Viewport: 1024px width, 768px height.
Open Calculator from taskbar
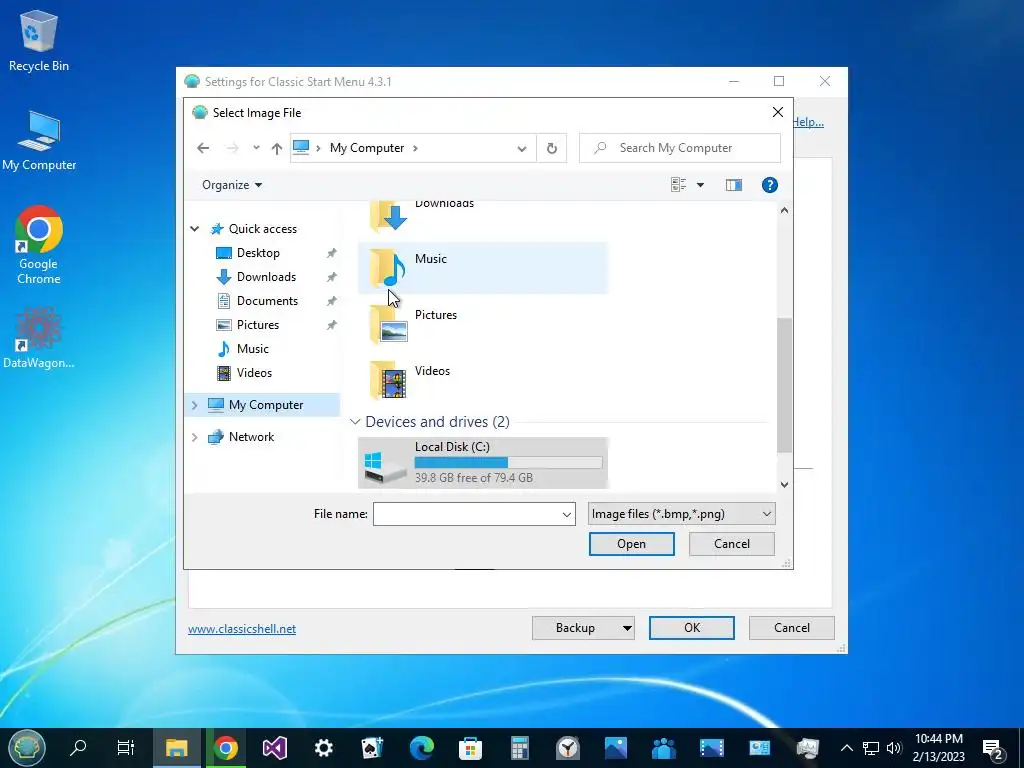coord(519,748)
